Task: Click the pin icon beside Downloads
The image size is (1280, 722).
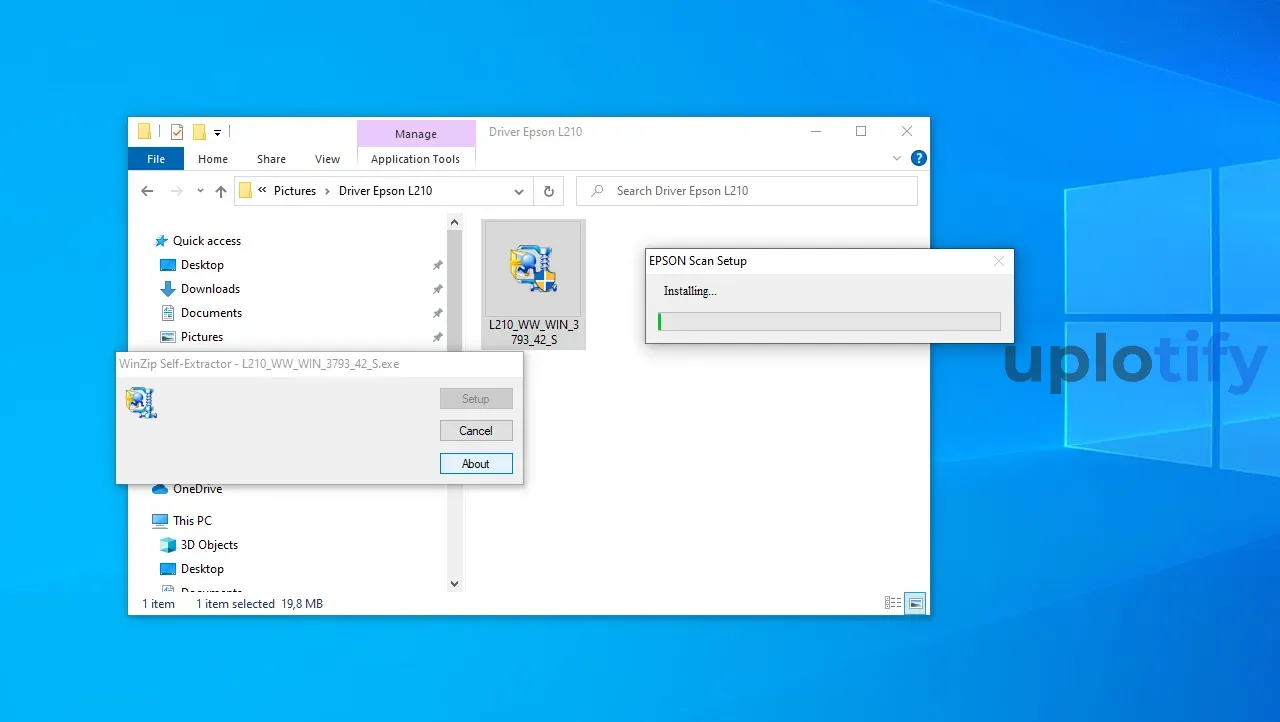Action: [x=437, y=289]
